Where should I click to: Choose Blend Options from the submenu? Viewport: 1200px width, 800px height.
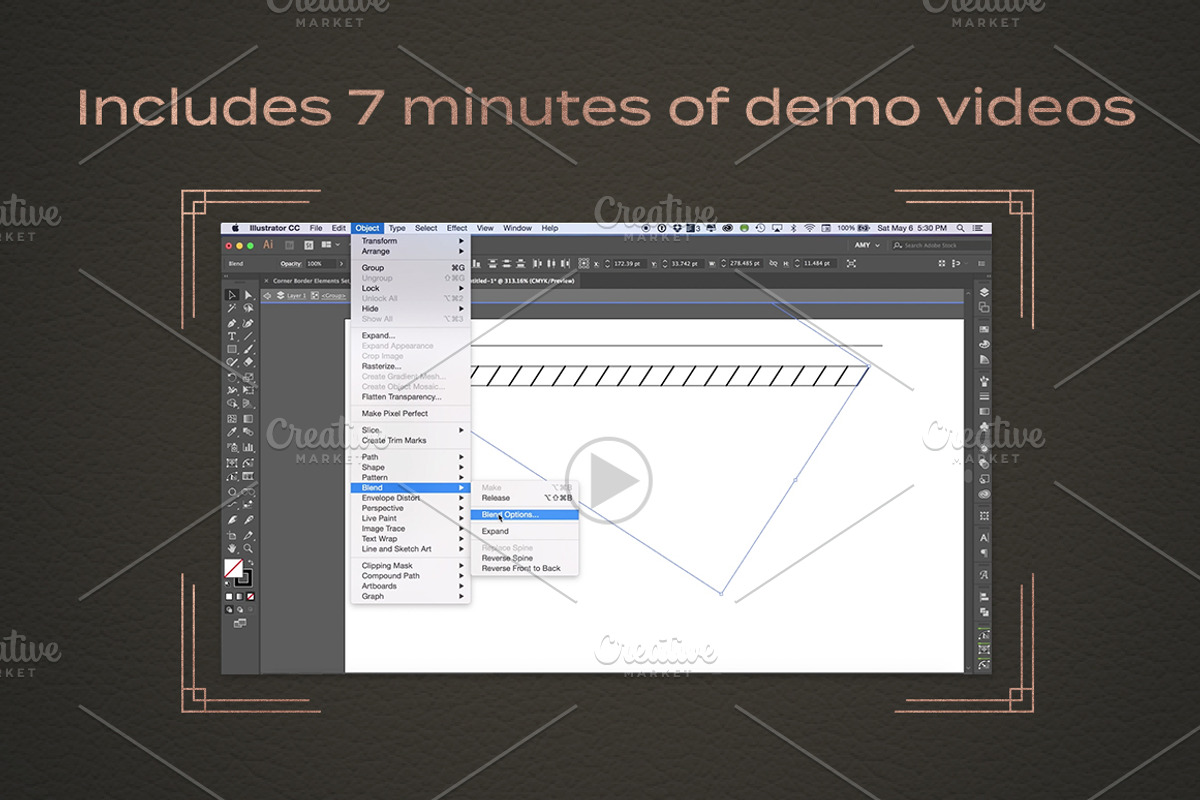click(x=524, y=515)
